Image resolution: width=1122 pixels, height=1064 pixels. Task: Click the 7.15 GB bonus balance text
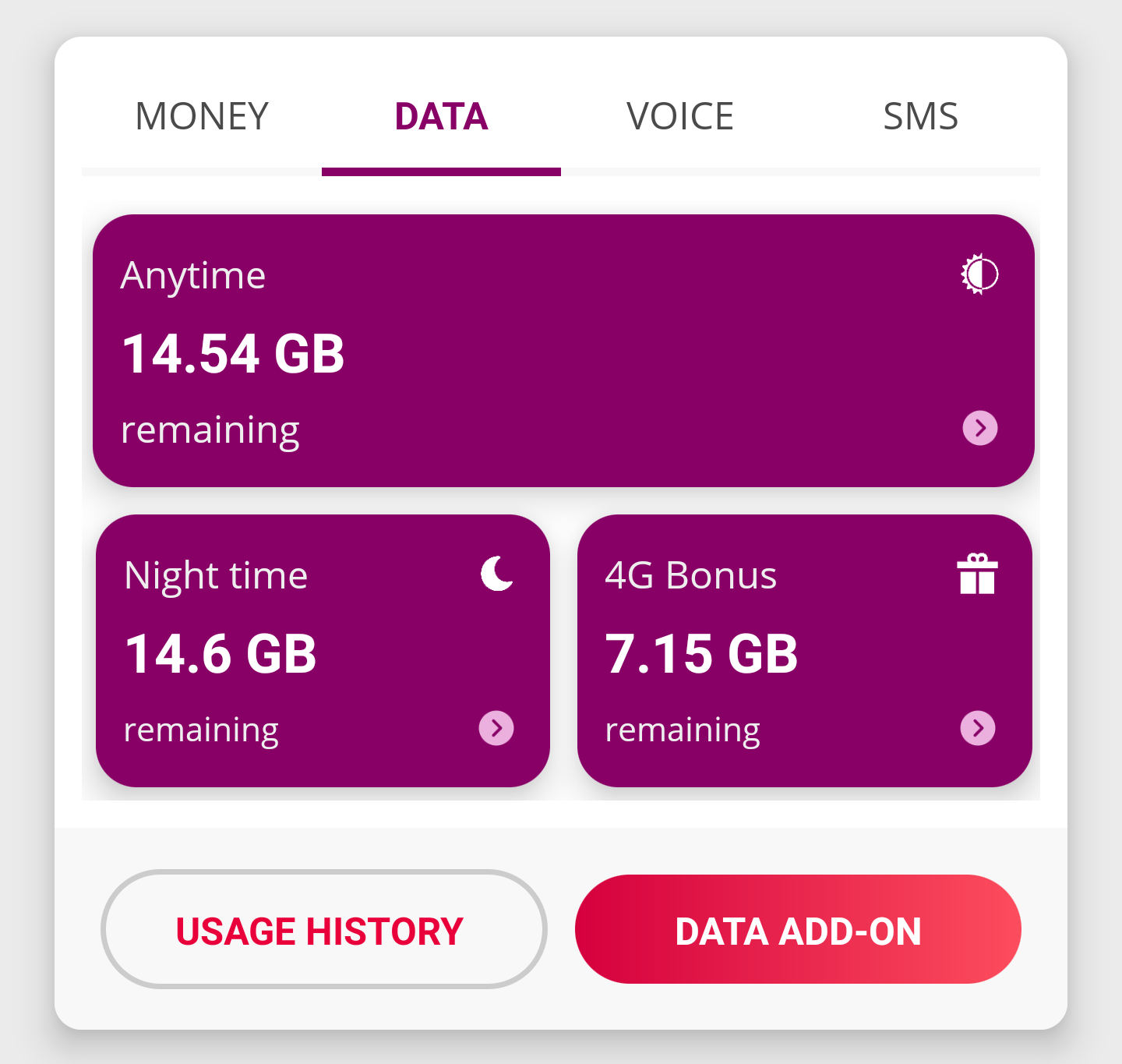[702, 654]
